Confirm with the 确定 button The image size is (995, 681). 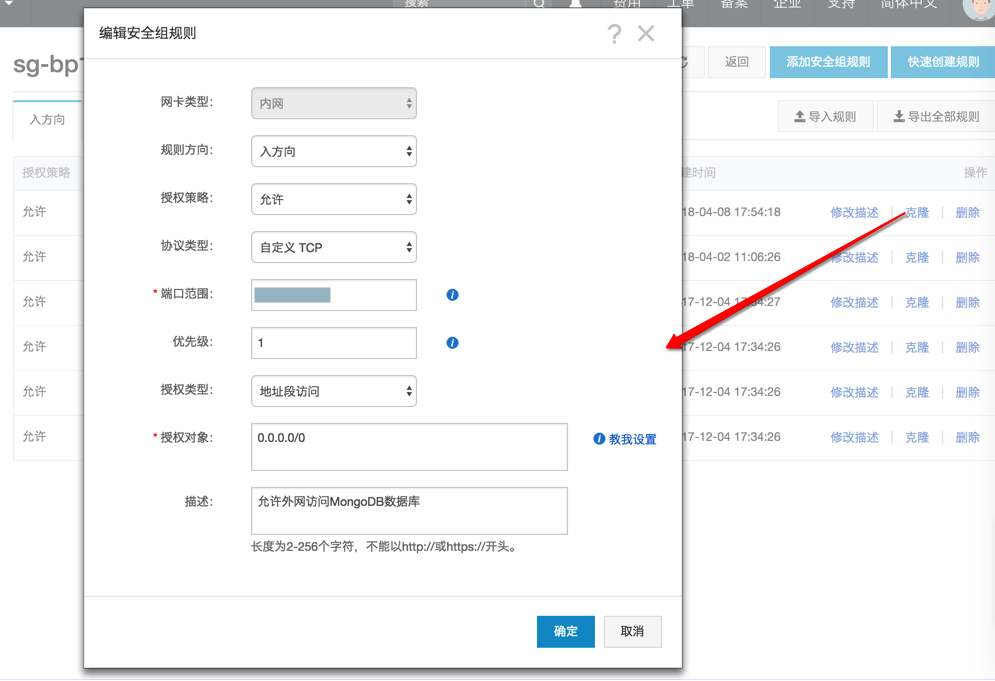[x=565, y=631]
